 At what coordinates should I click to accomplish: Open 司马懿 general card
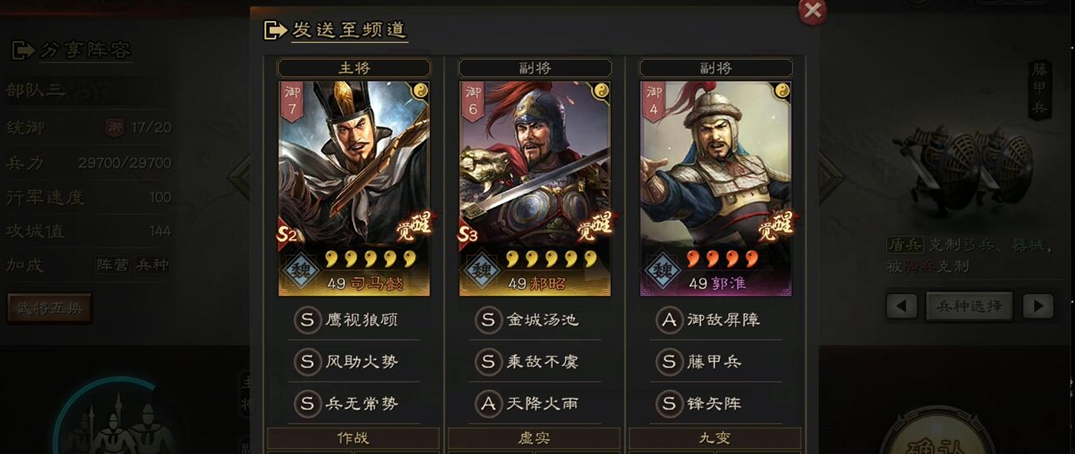[x=354, y=189]
